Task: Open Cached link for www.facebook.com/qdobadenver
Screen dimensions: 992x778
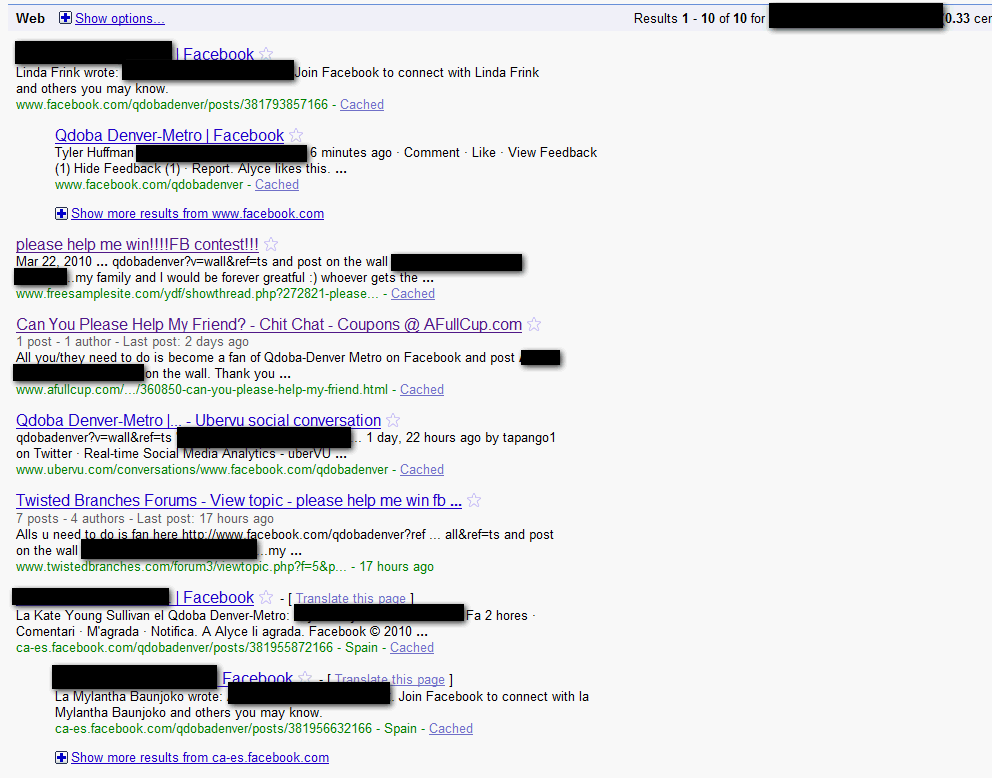Action: 277,185
